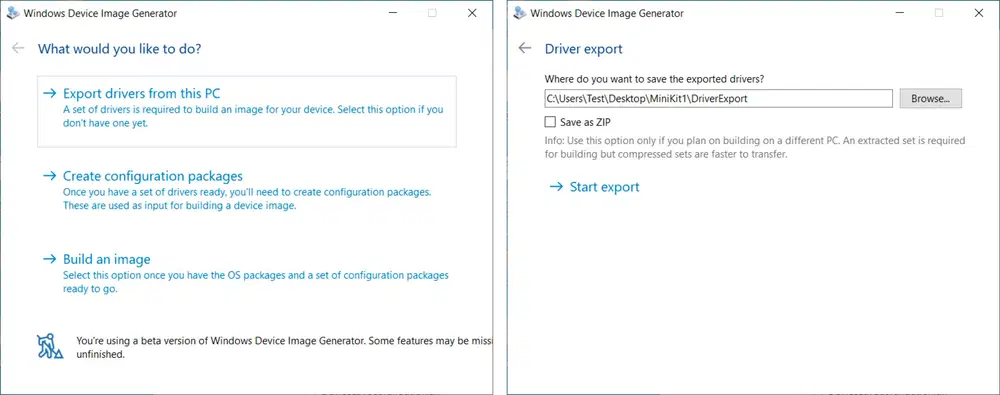Go back from Driver export page
The image size is (1000, 395).
pyautogui.click(x=525, y=48)
